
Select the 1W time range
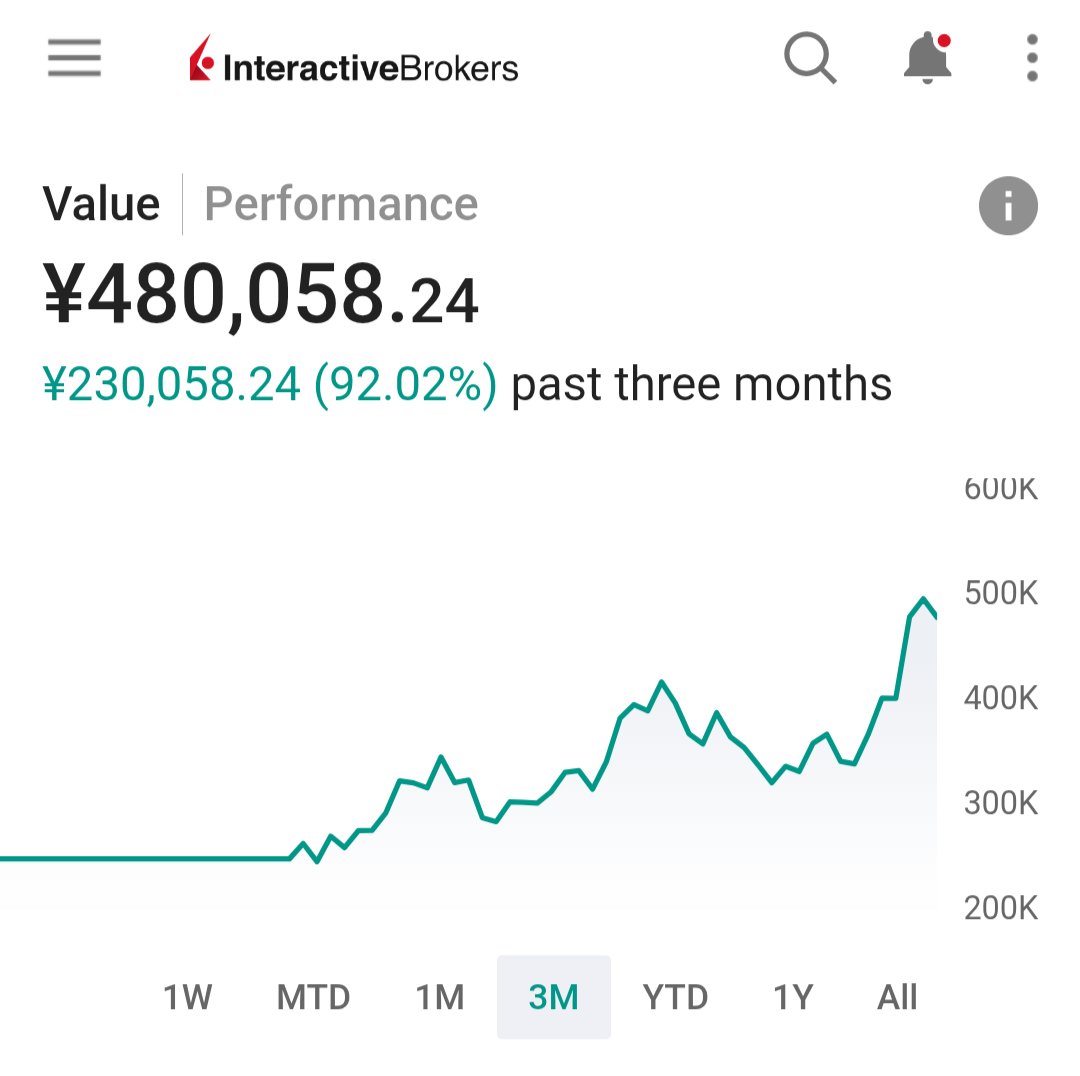click(188, 997)
